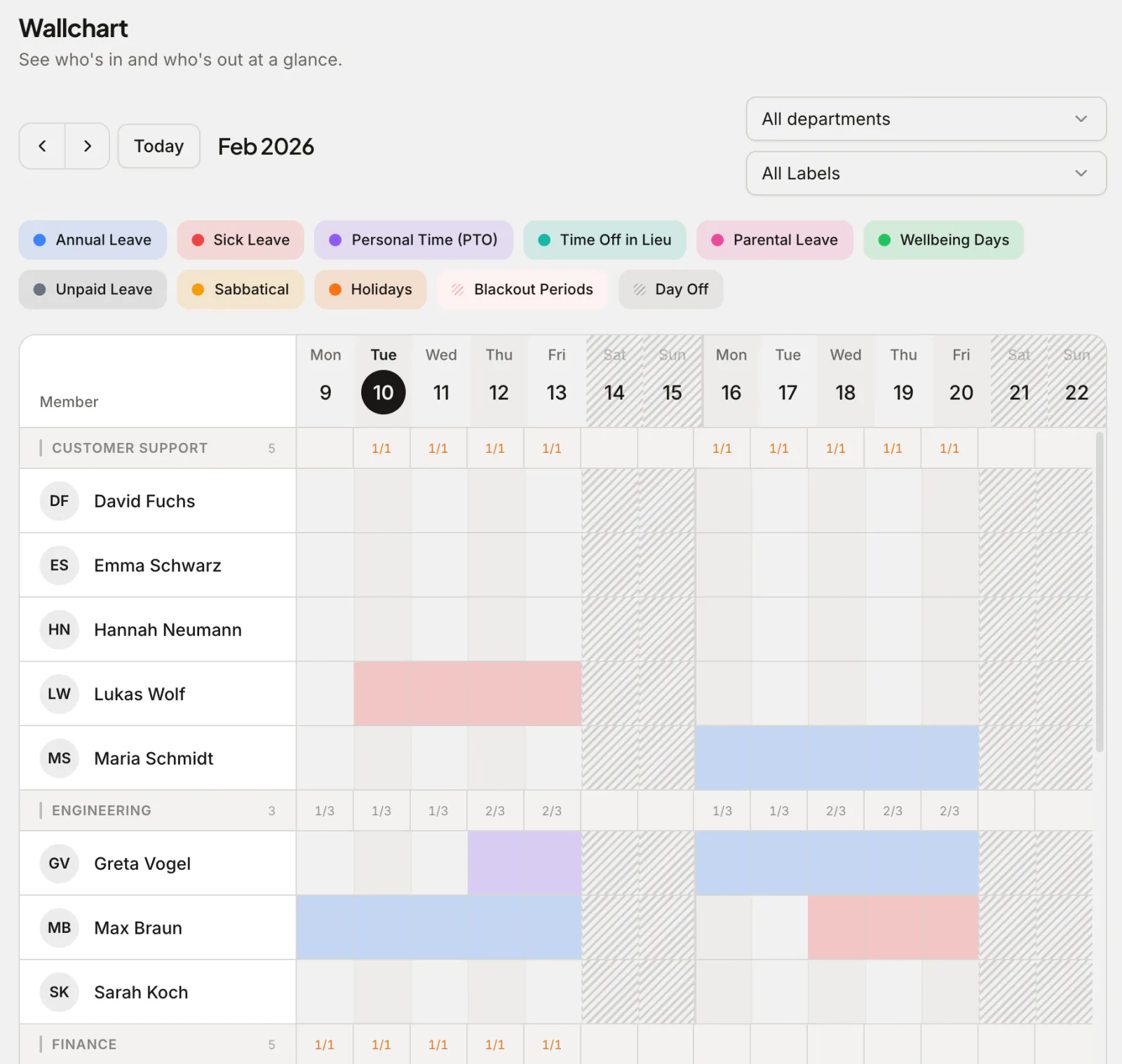Screen dimensions: 1122x1064
Task: Collapse the Customer Support group header
Action: click(158, 448)
